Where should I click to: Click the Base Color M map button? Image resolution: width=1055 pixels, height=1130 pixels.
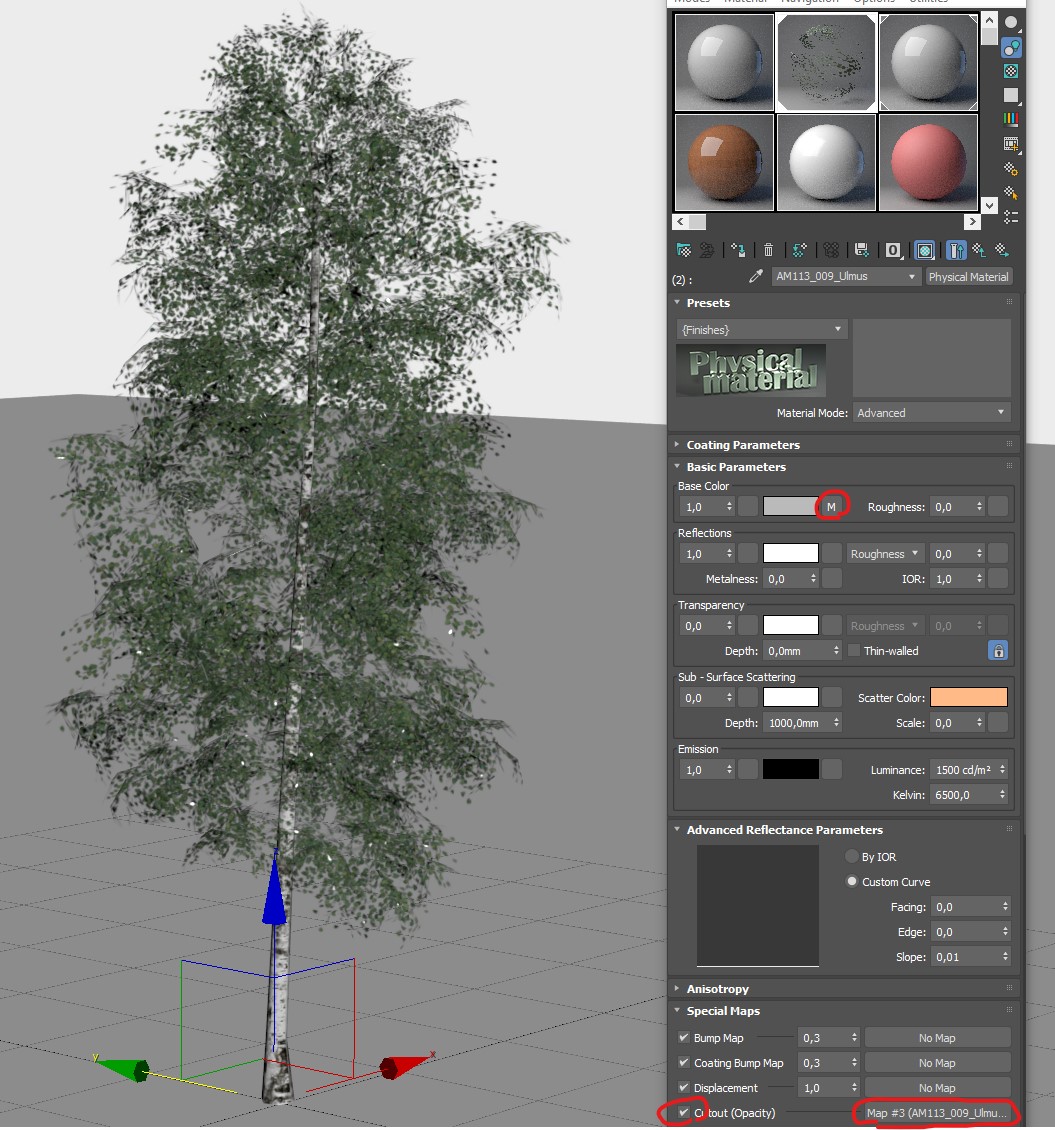tap(832, 507)
